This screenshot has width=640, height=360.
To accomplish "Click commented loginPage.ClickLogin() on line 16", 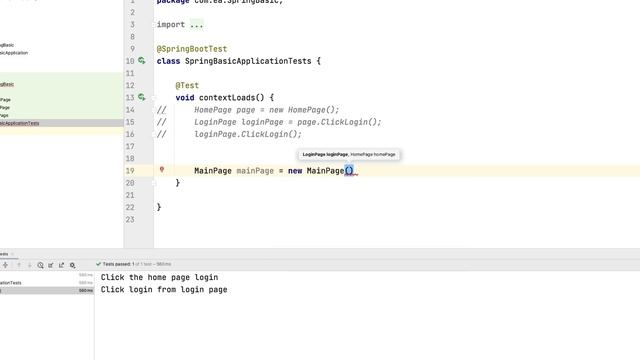I will click(248, 134).
